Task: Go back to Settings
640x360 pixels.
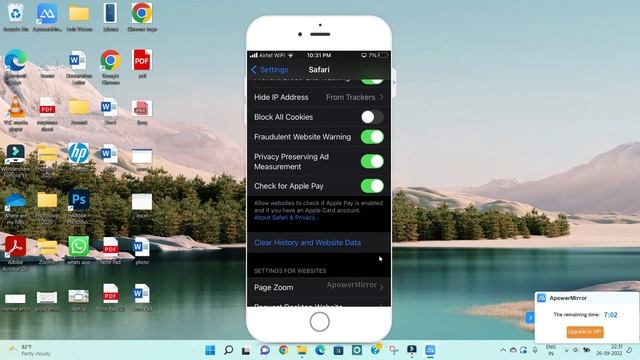Action: pos(270,70)
